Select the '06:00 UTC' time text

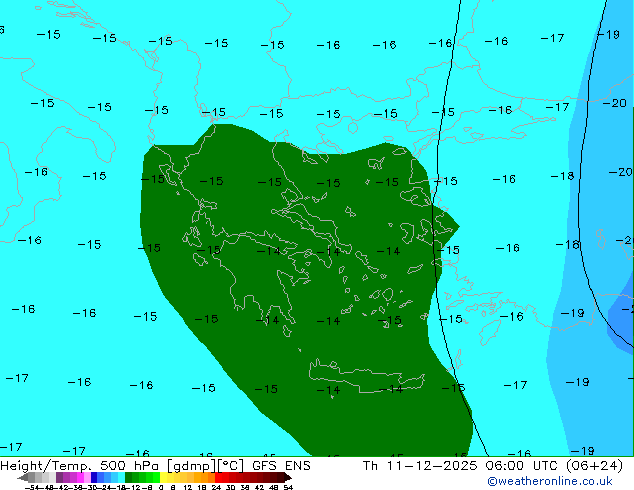pos(523,466)
